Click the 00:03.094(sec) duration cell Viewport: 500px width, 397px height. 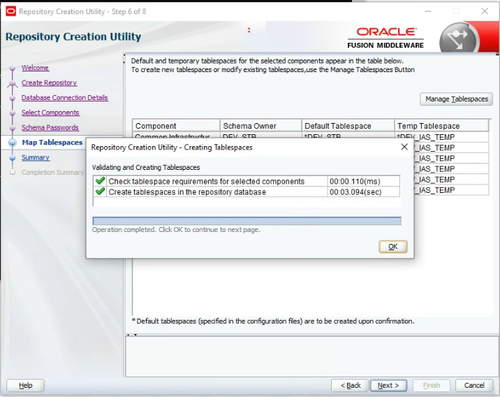363,192
